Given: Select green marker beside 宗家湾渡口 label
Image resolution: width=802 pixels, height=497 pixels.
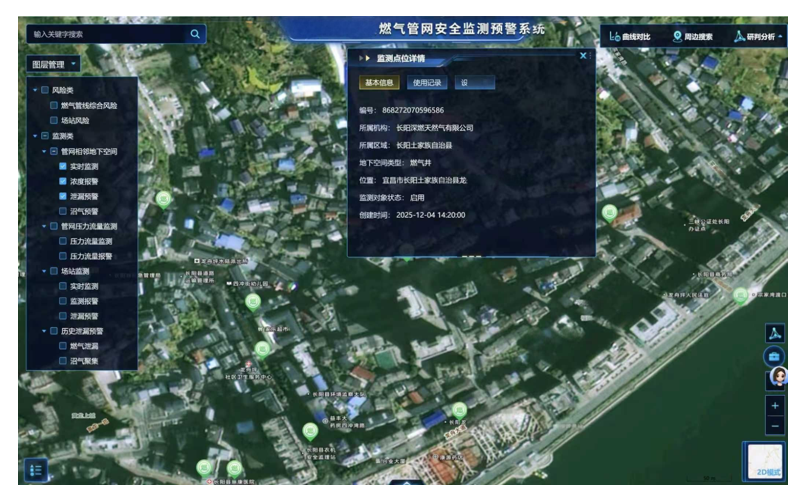Looking at the screenshot, I should 740,296.
